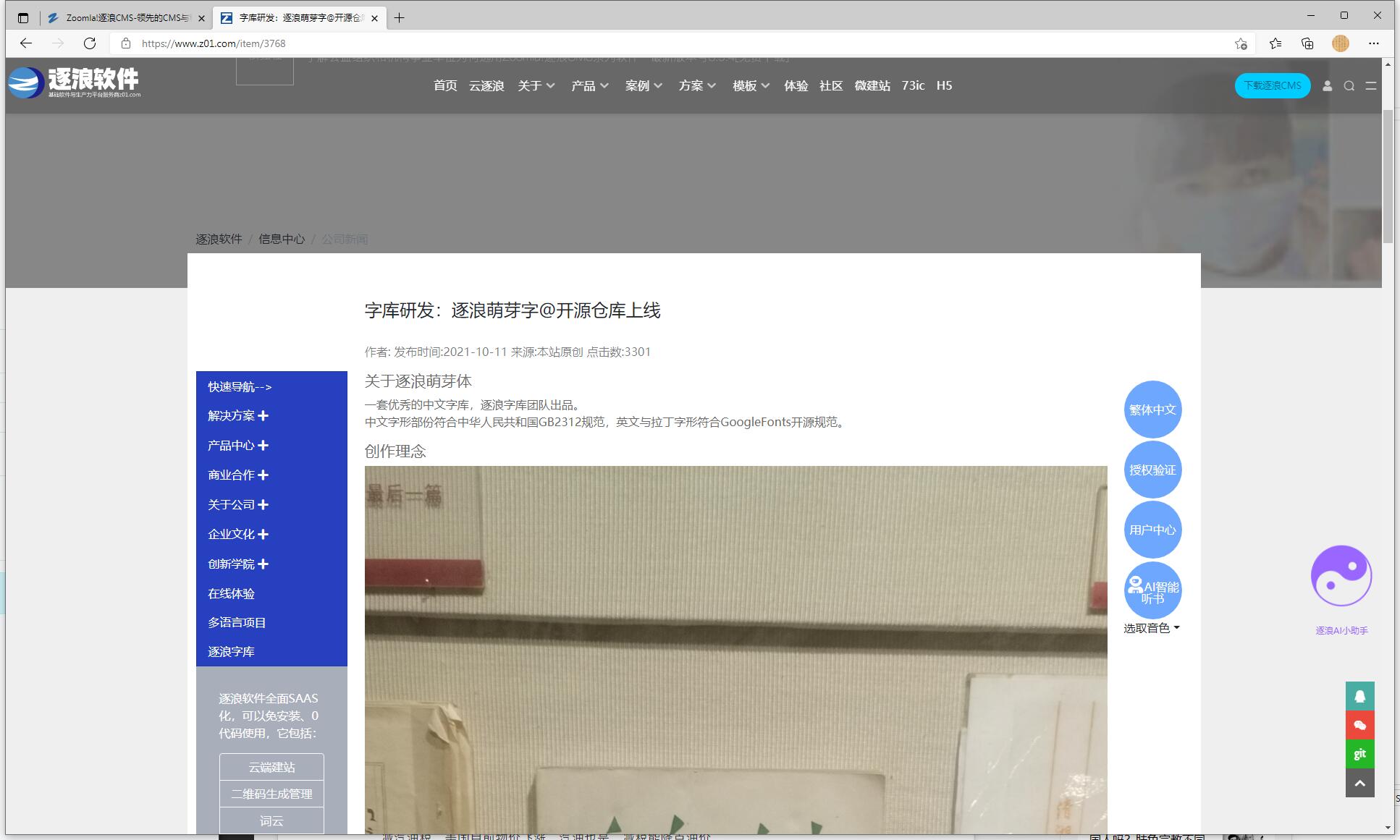Expand the 解决方案 sidebar section

coord(263,416)
